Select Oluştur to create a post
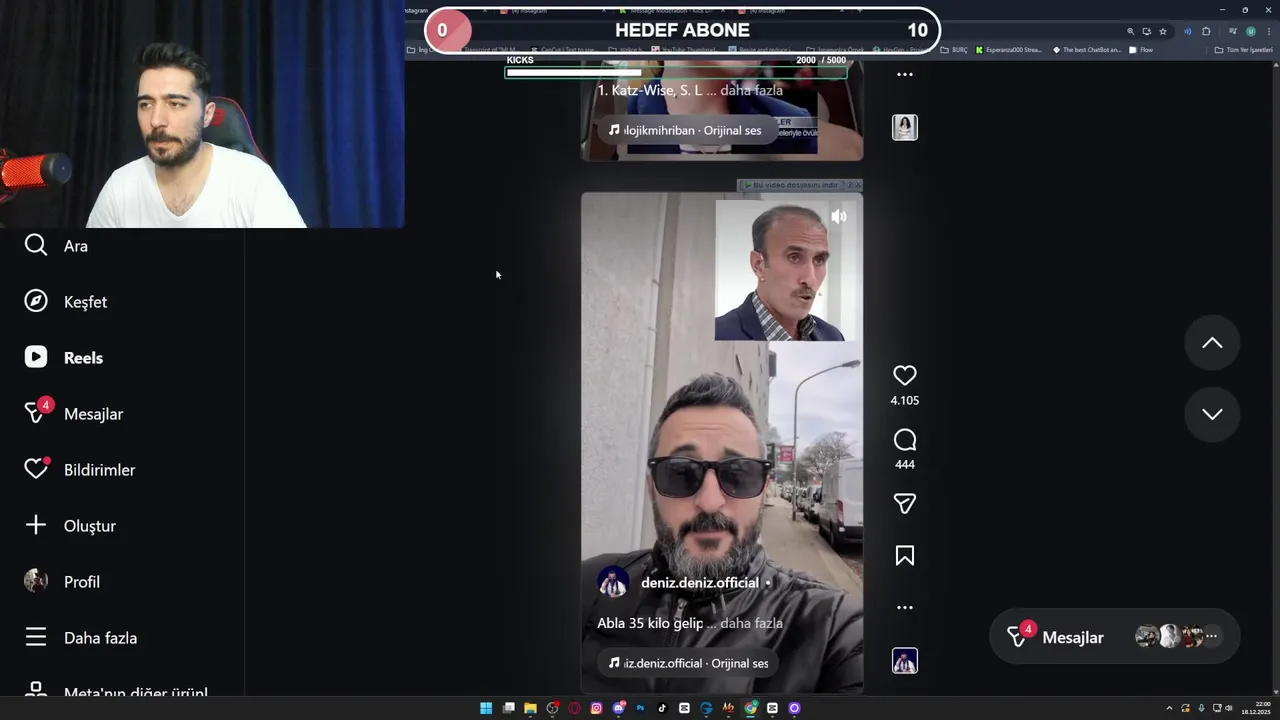Image resolution: width=1280 pixels, height=720 pixels. click(x=70, y=525)
